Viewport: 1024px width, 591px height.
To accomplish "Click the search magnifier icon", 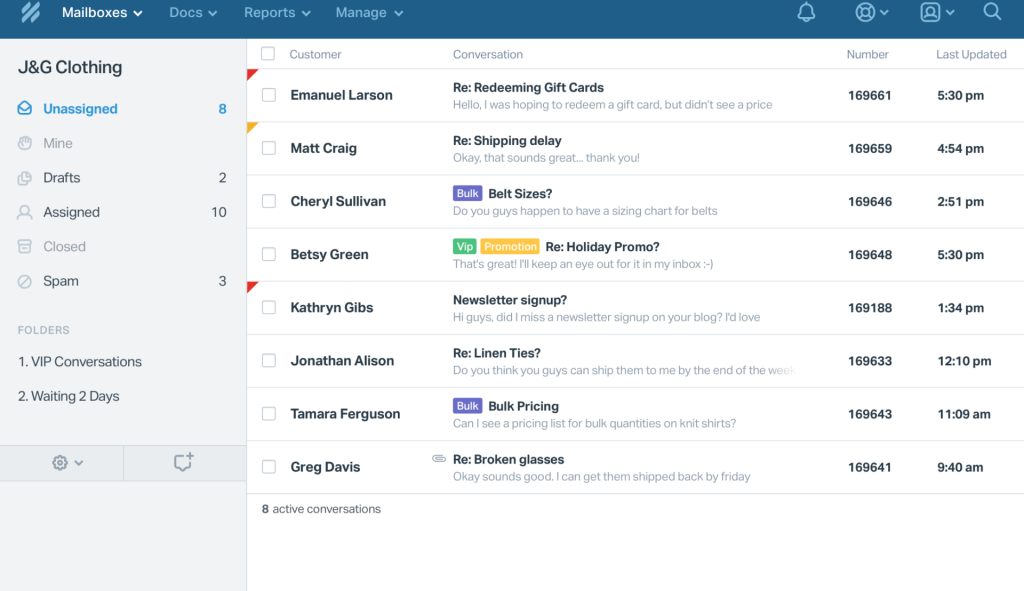I will [992, 12].
